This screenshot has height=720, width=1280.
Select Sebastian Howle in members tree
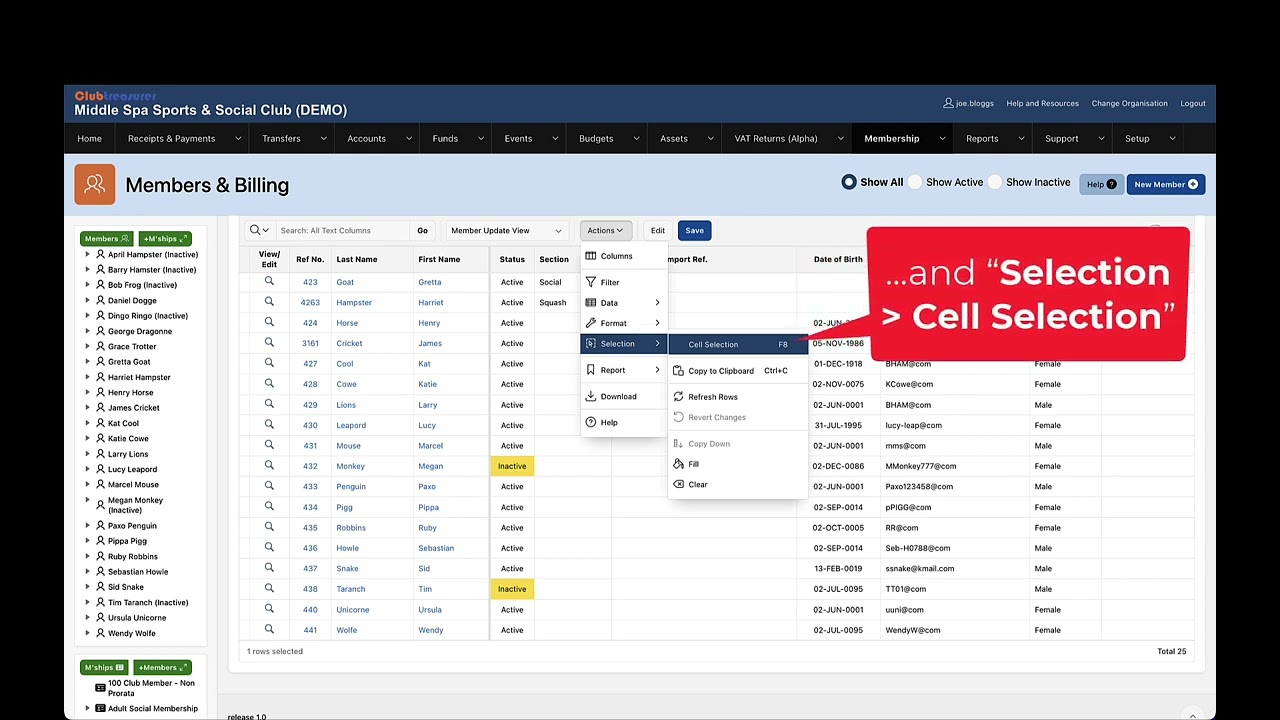pyautogui.click(x=138, y=571)
